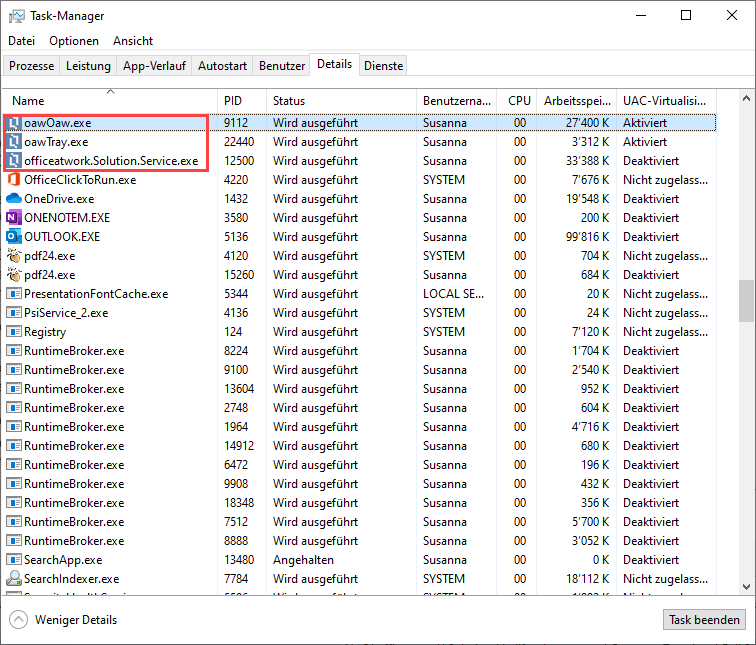Click the oawTray.exe process icon
The width and height of the screenshot is (756, 645).
pos(14,142)
